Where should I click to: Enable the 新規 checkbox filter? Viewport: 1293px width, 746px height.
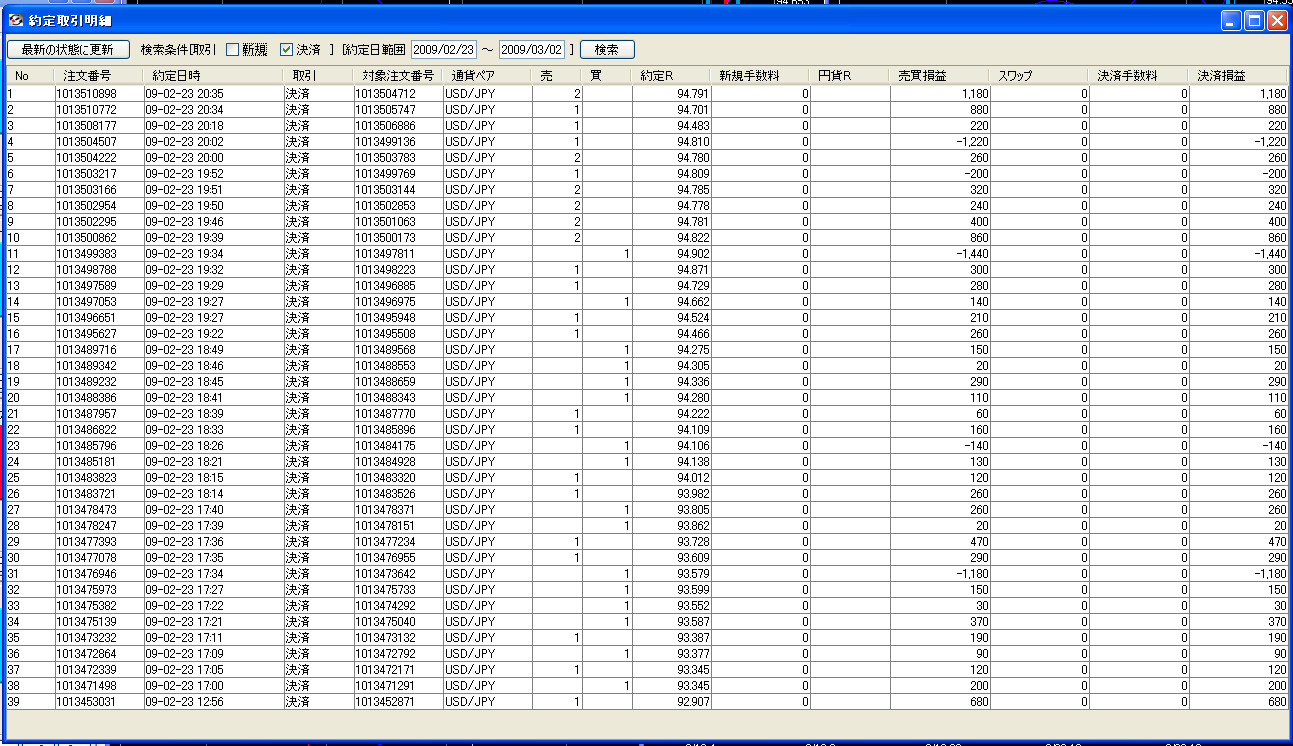233,49
